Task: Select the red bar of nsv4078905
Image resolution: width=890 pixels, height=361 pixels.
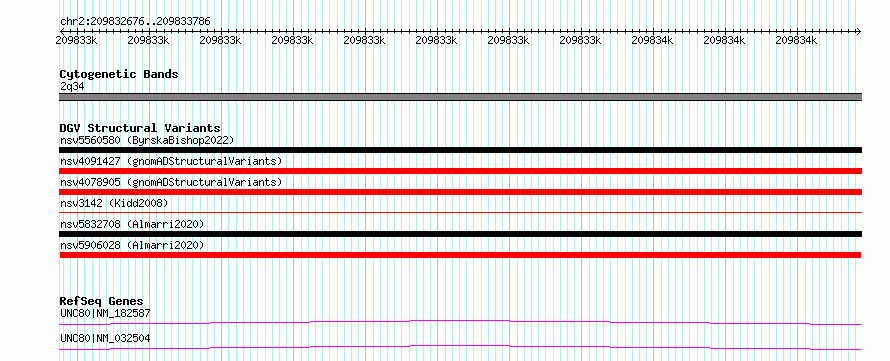Action: 460,192
